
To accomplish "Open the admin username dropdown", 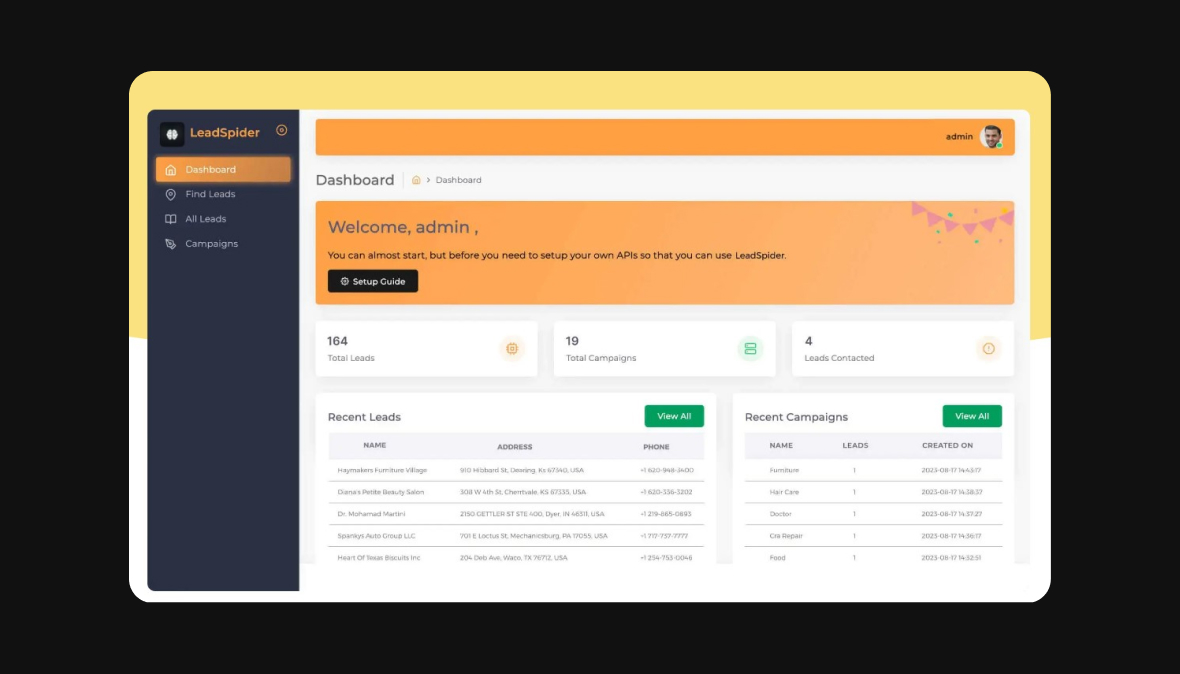I will pos(959,137).
